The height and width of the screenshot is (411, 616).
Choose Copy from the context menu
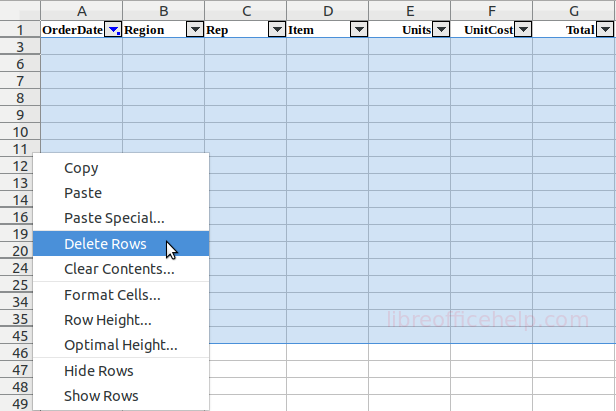point(121,168)
